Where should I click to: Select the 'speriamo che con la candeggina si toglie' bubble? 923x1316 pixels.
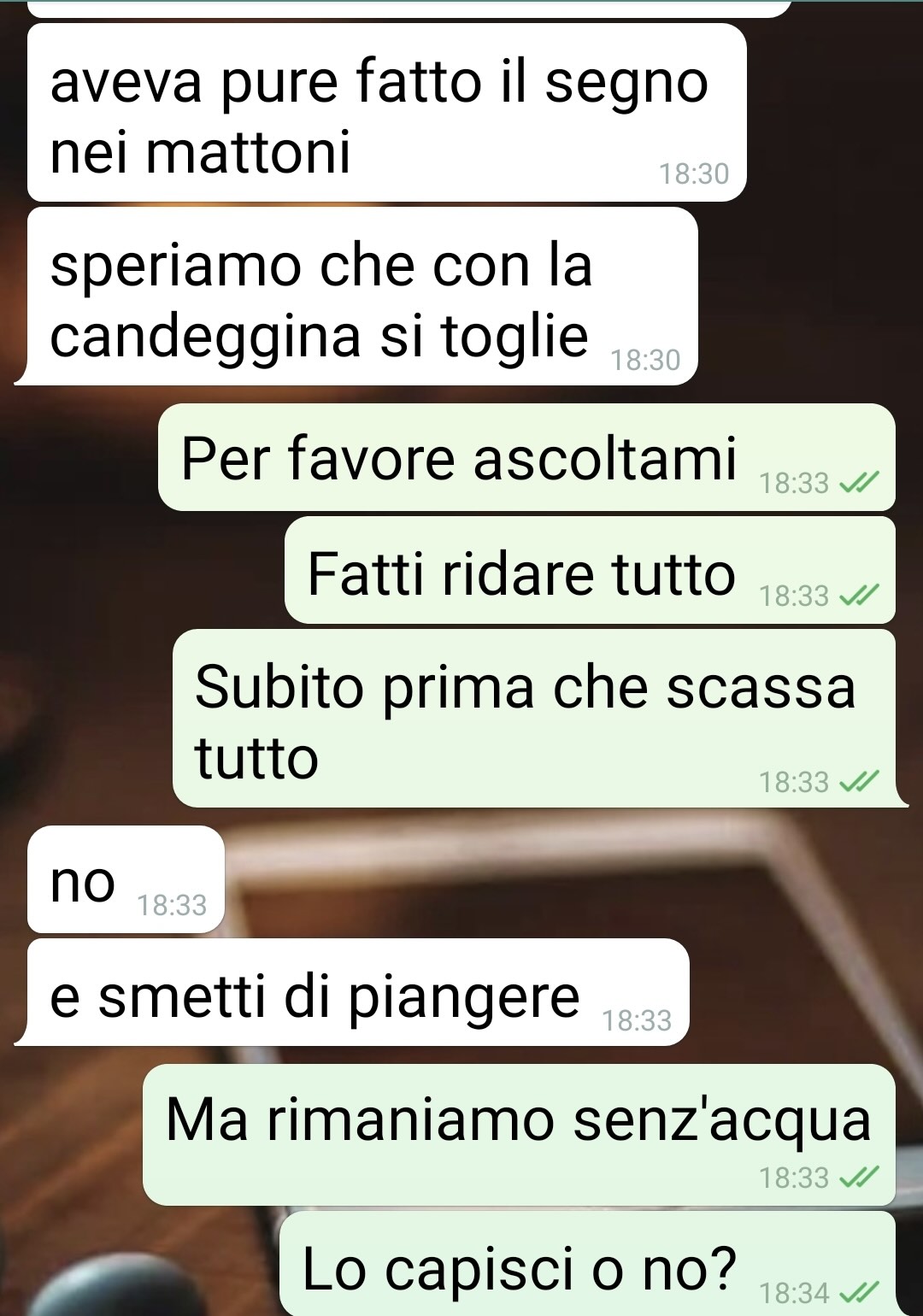[362, 297]
